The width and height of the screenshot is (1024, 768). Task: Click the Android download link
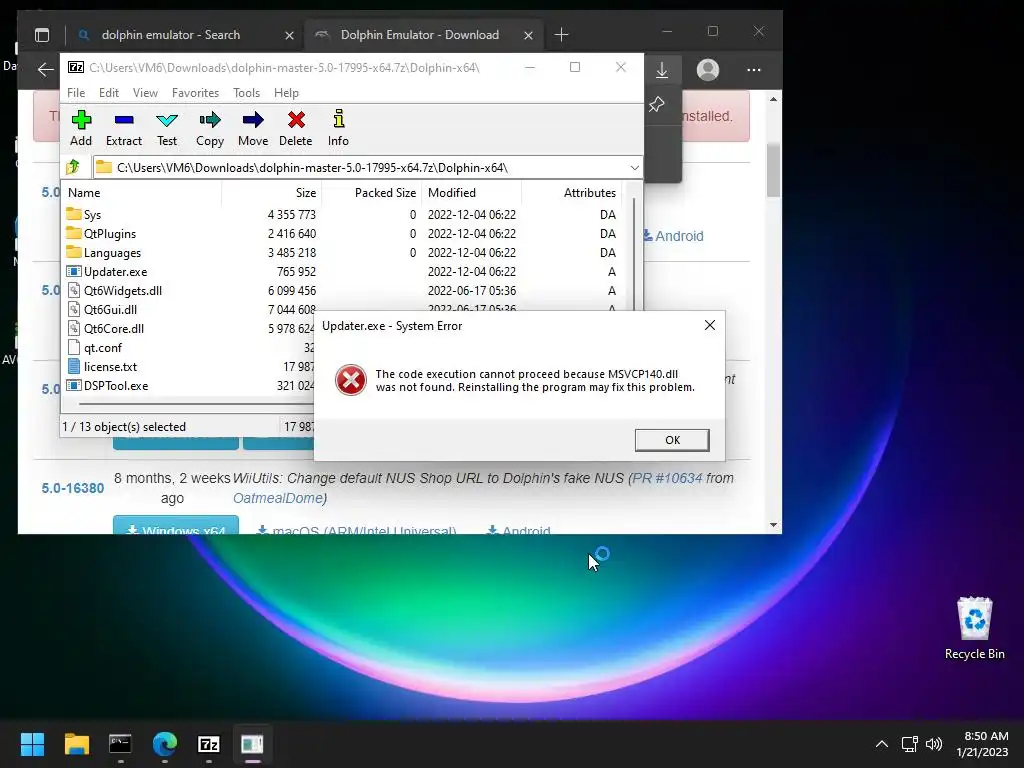(x=673, y=236)
